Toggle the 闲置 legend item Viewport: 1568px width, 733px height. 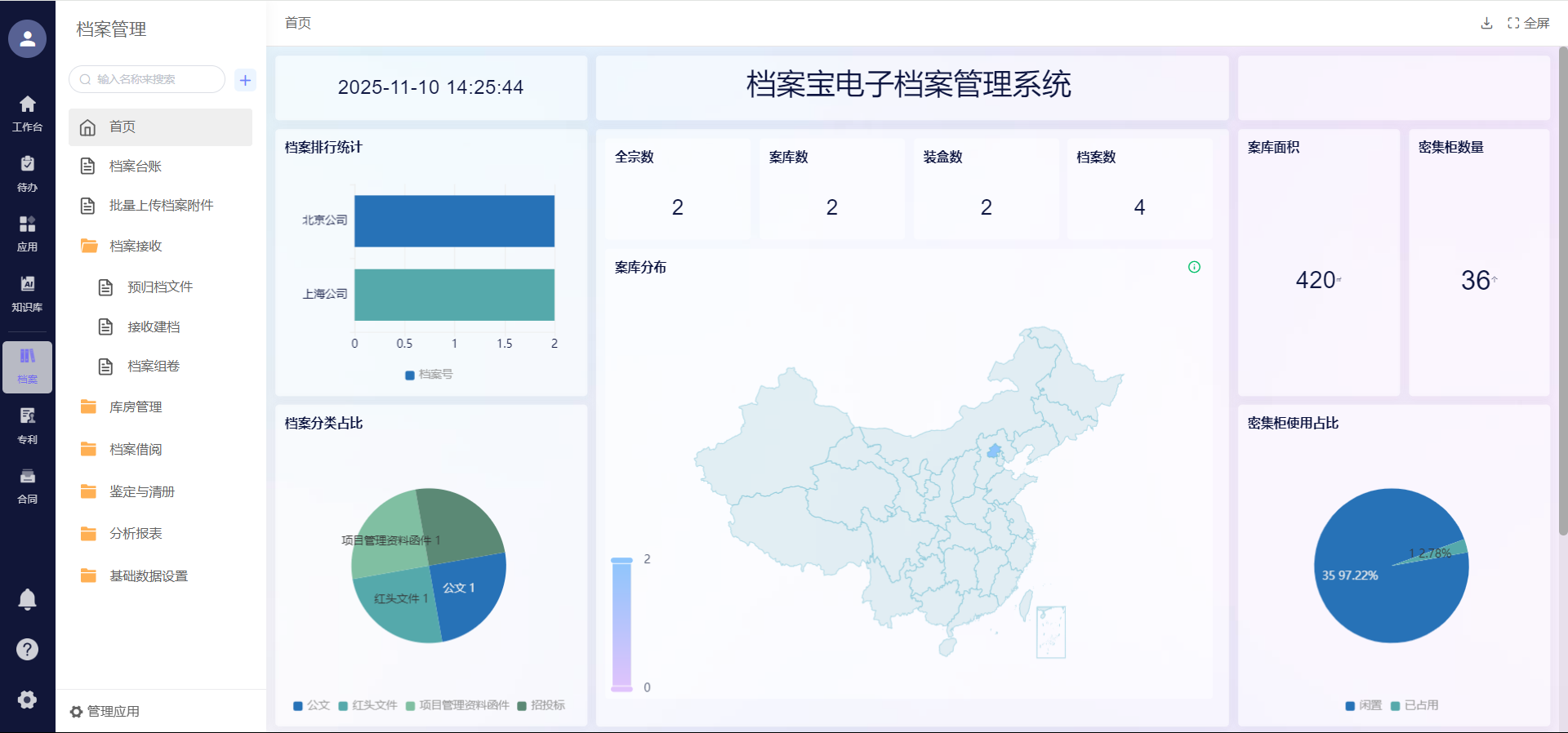coord(1364,705)
